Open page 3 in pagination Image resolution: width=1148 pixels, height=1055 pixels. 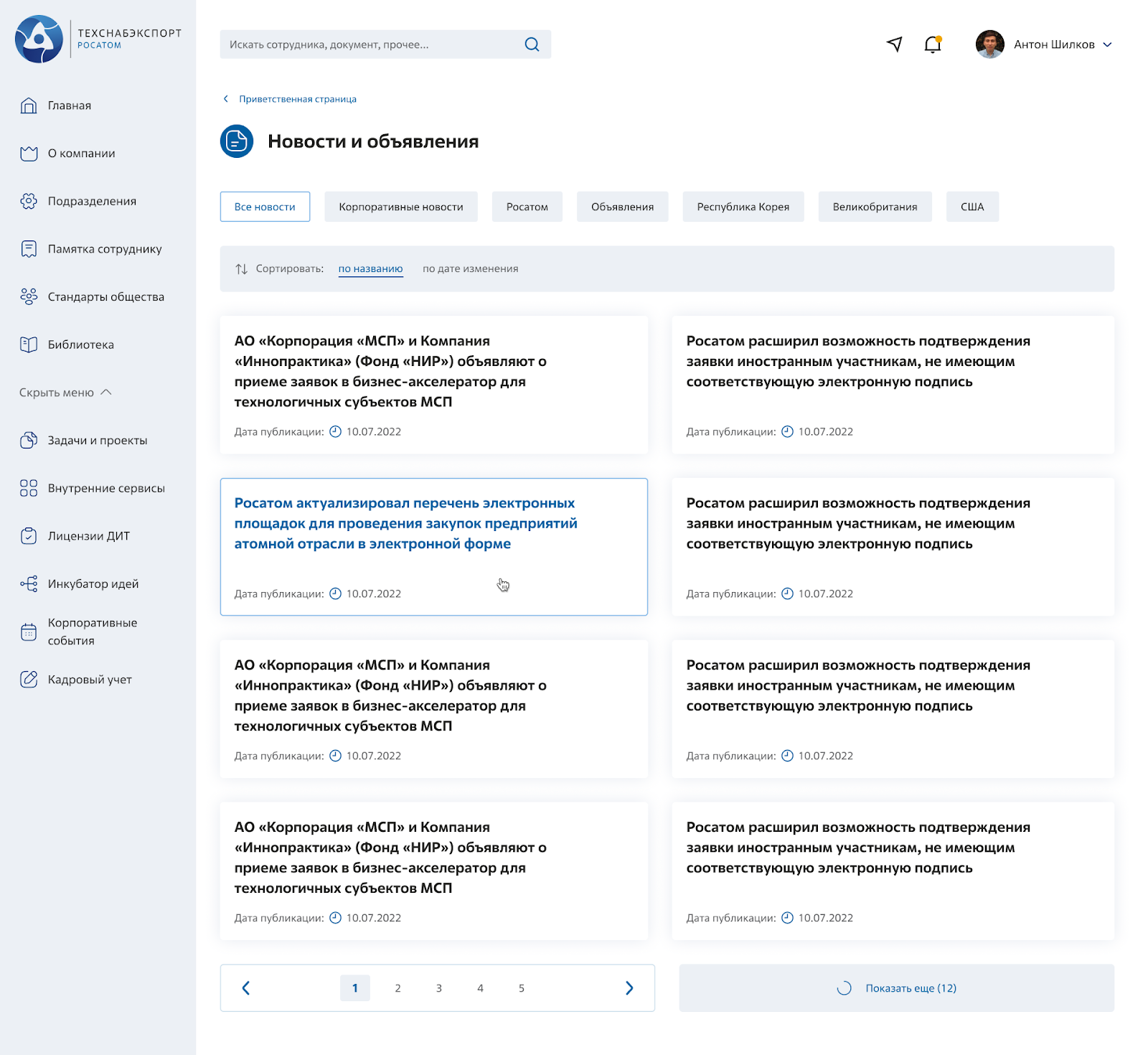[x=439, y=988]
